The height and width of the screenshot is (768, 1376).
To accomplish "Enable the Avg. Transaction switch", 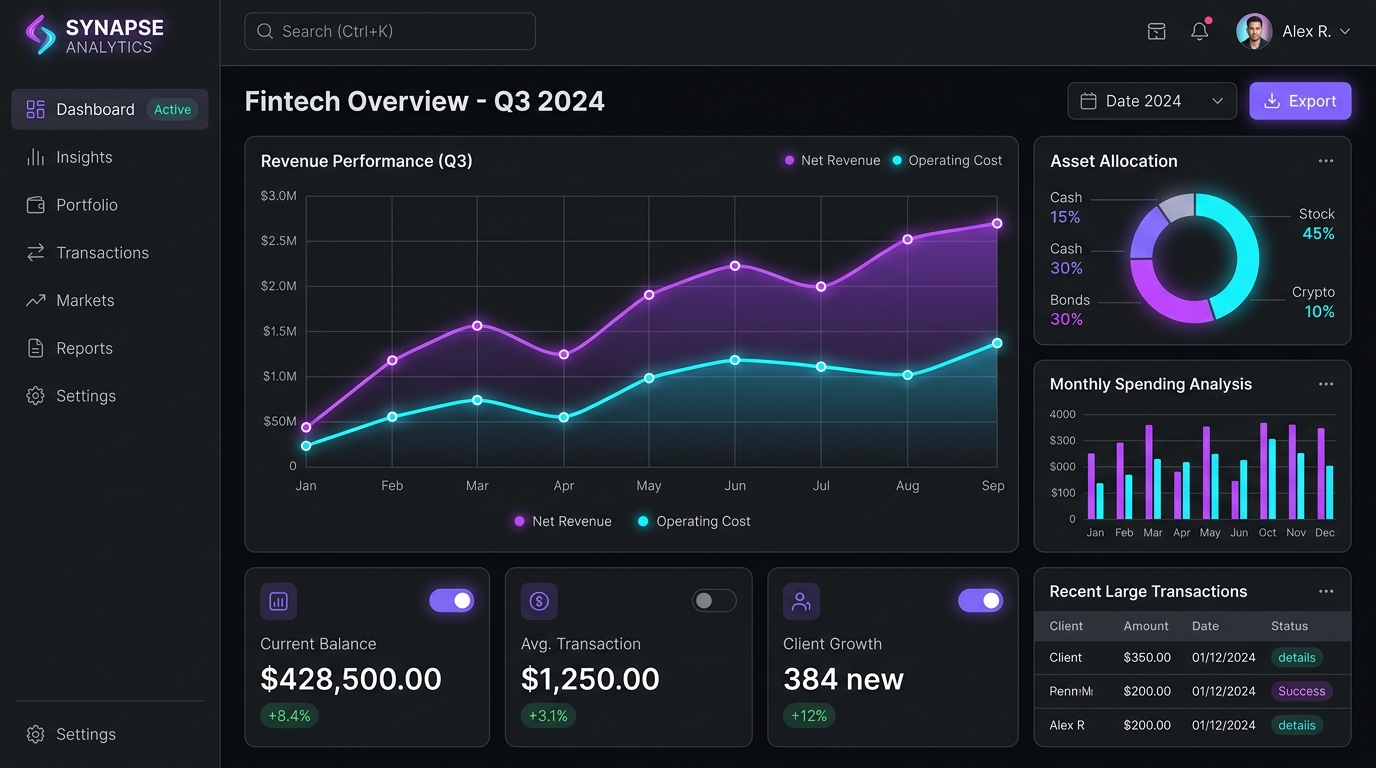I will click(x=714, y=600).
